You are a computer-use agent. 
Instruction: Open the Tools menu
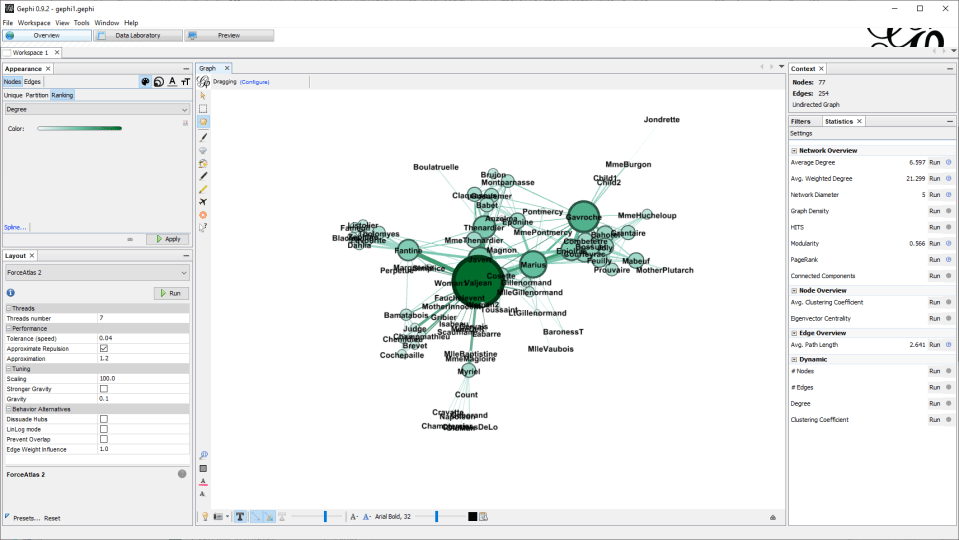click(x=81, y=22)
